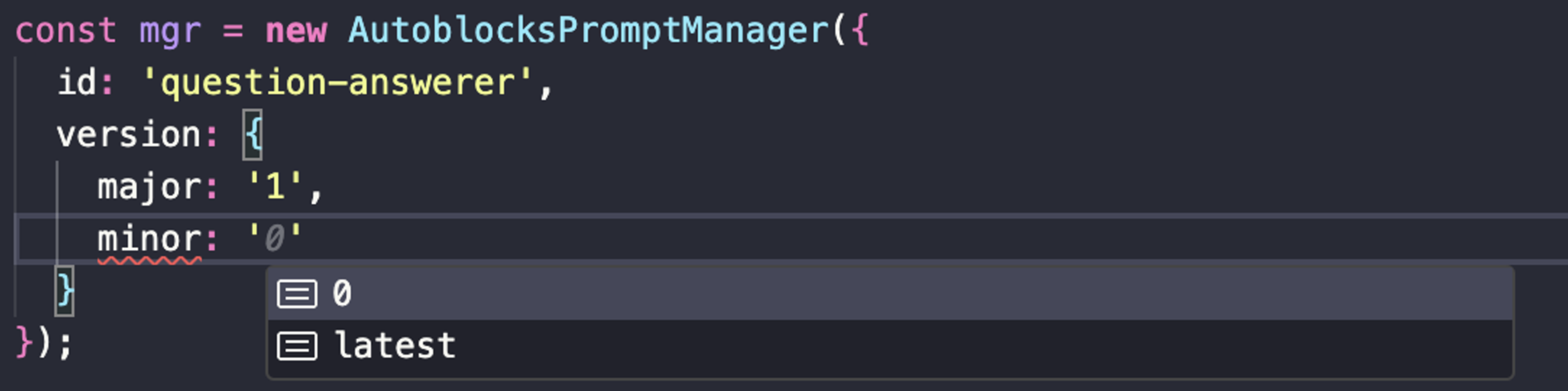1568x391 pixels.
Task: Click the 'new' keyword
Action: (x=296, y=30)
